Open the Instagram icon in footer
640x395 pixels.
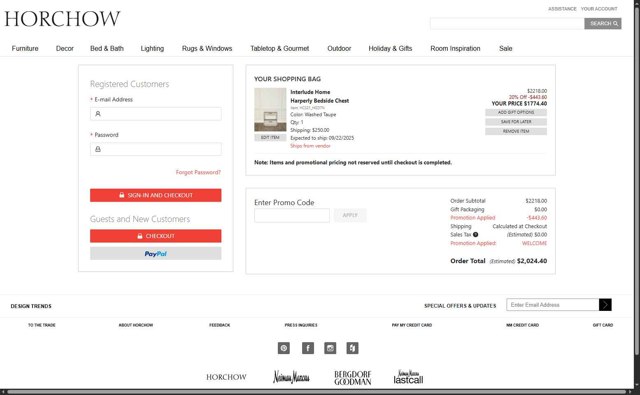pos(330,348)
